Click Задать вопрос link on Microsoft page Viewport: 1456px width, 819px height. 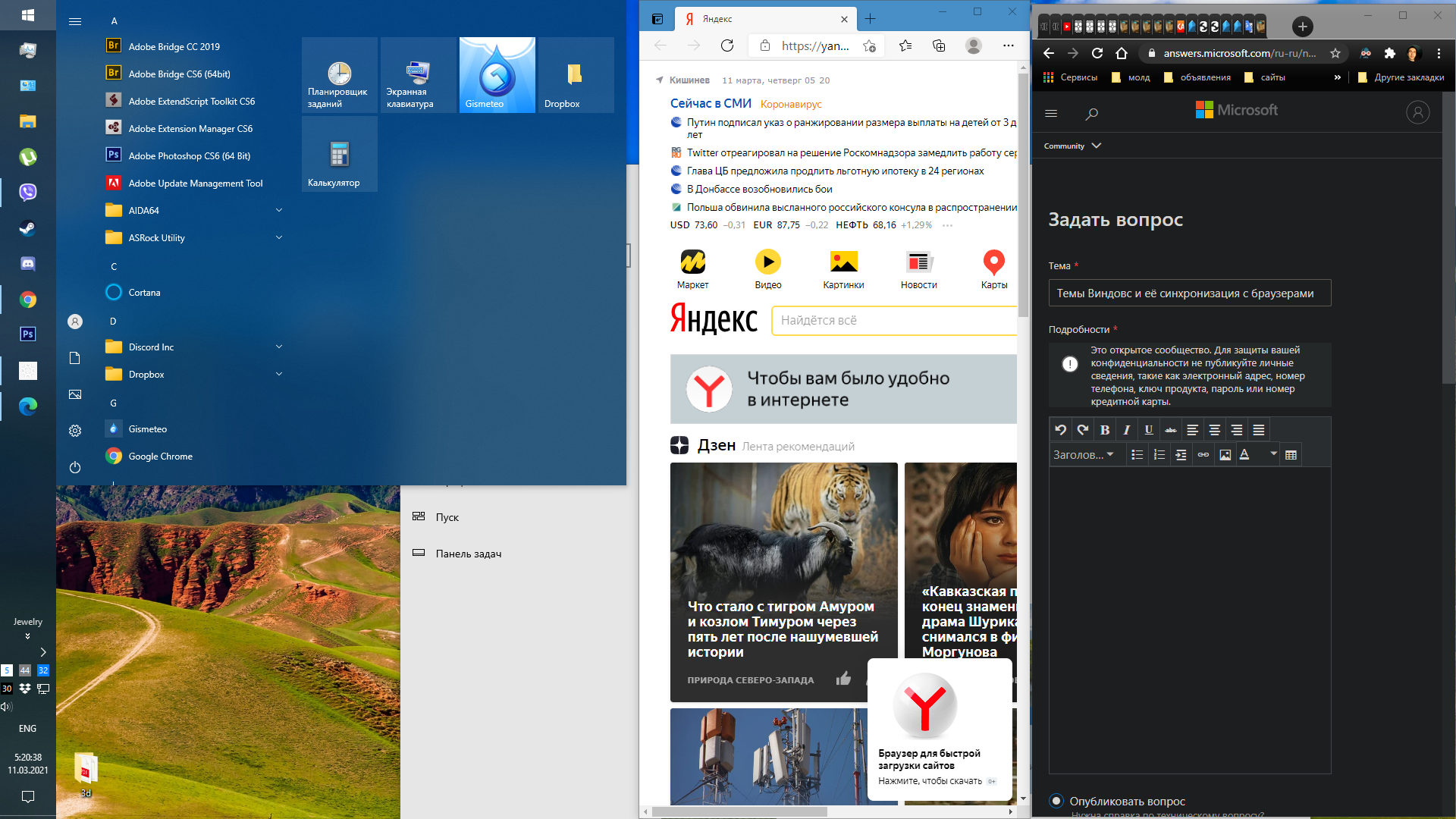[1115, 218]
